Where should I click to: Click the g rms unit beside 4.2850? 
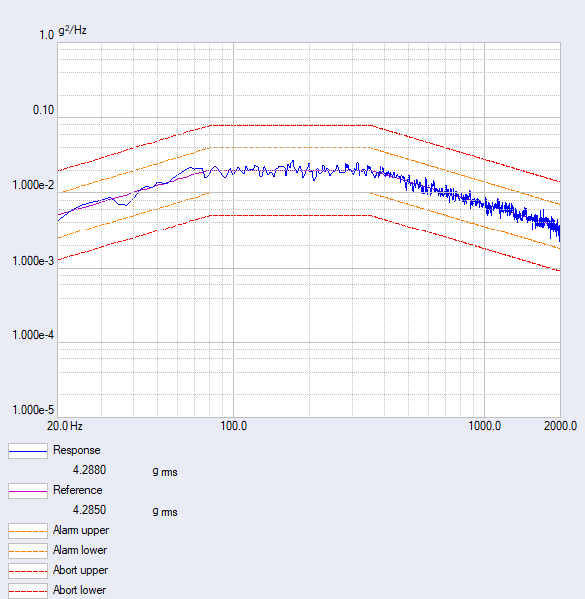tap(165, 512)
